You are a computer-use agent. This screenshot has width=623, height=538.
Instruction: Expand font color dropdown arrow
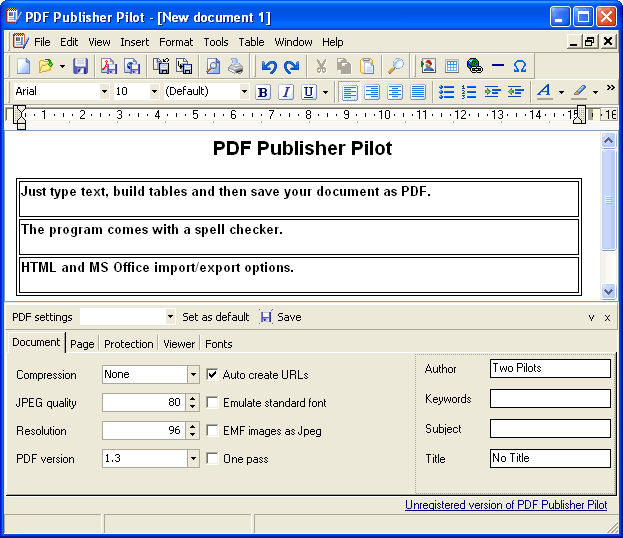[x=561, y=92]
